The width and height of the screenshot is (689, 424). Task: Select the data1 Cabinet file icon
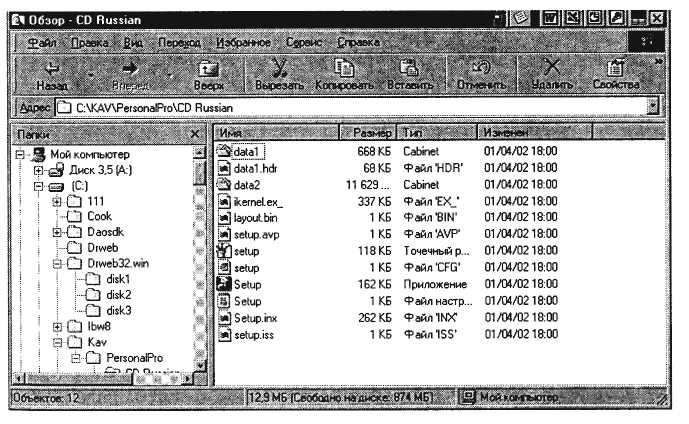point(224,152)
